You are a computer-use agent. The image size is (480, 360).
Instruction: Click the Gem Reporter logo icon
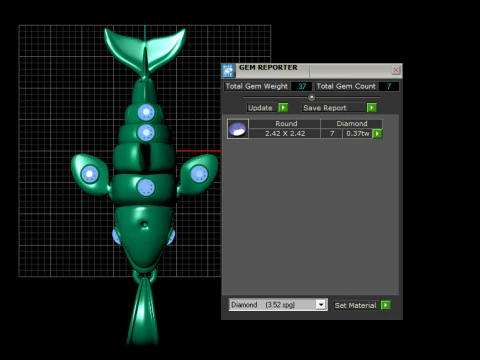click(228, 71)
